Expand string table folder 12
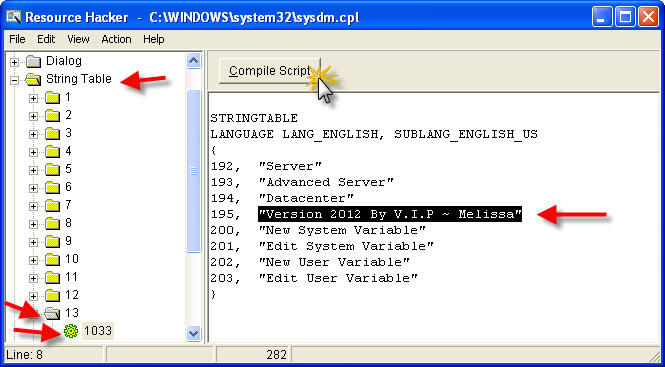 tap(33, 296)
